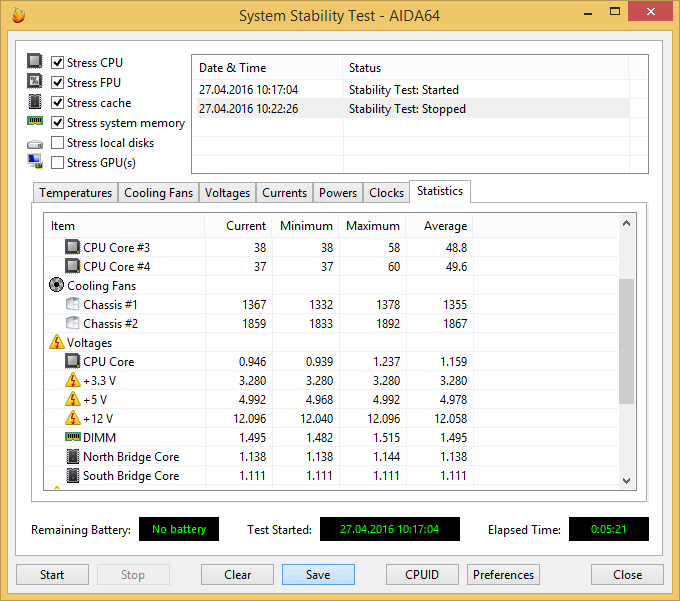
Task: Minimize the AIDA64 window
Action: 588,13
